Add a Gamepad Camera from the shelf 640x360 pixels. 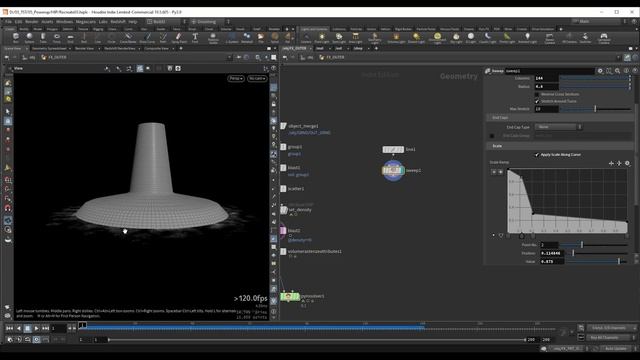pos(604,38)
